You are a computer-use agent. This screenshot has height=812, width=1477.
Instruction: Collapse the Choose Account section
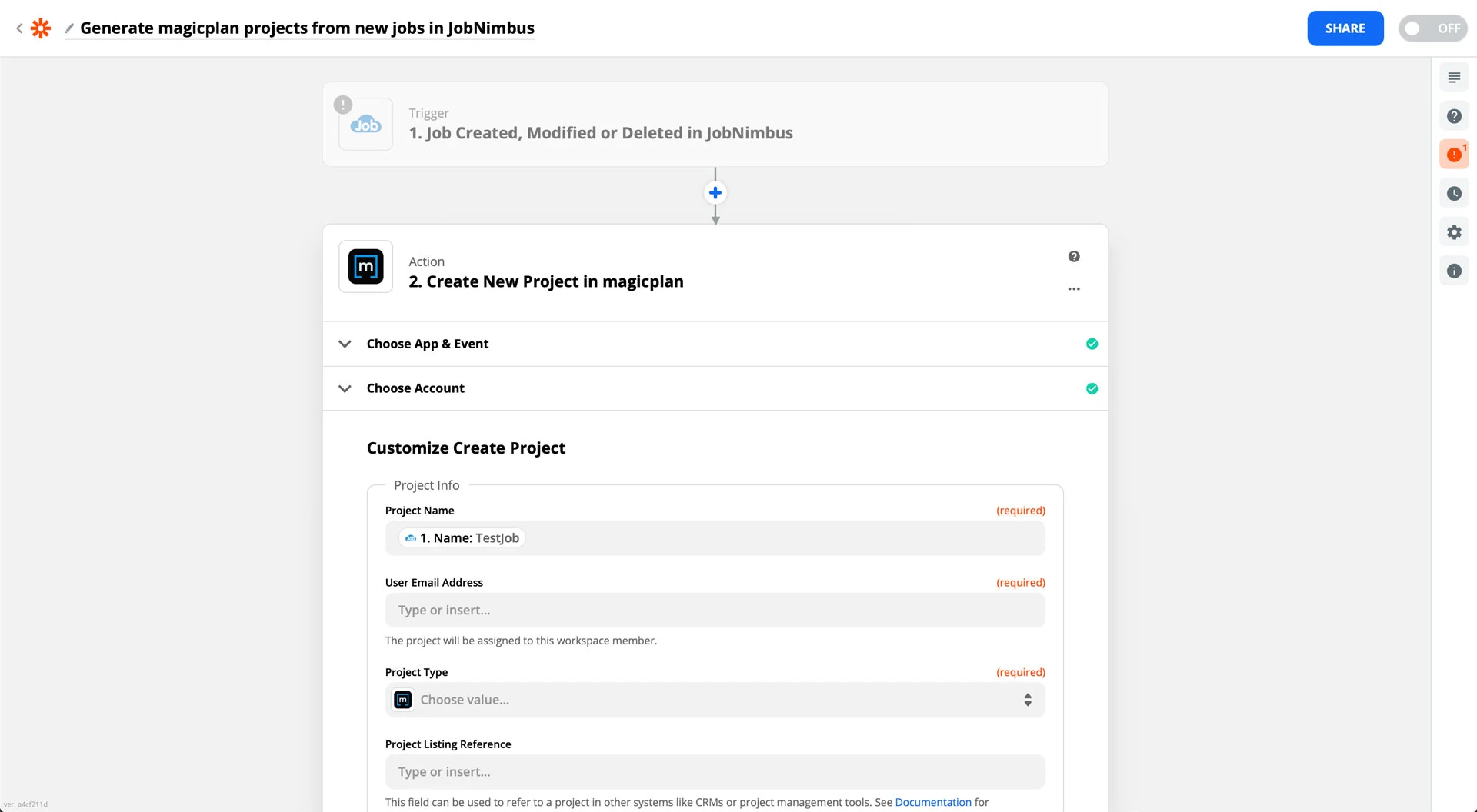pyautogui.click(x=345, y=388)
